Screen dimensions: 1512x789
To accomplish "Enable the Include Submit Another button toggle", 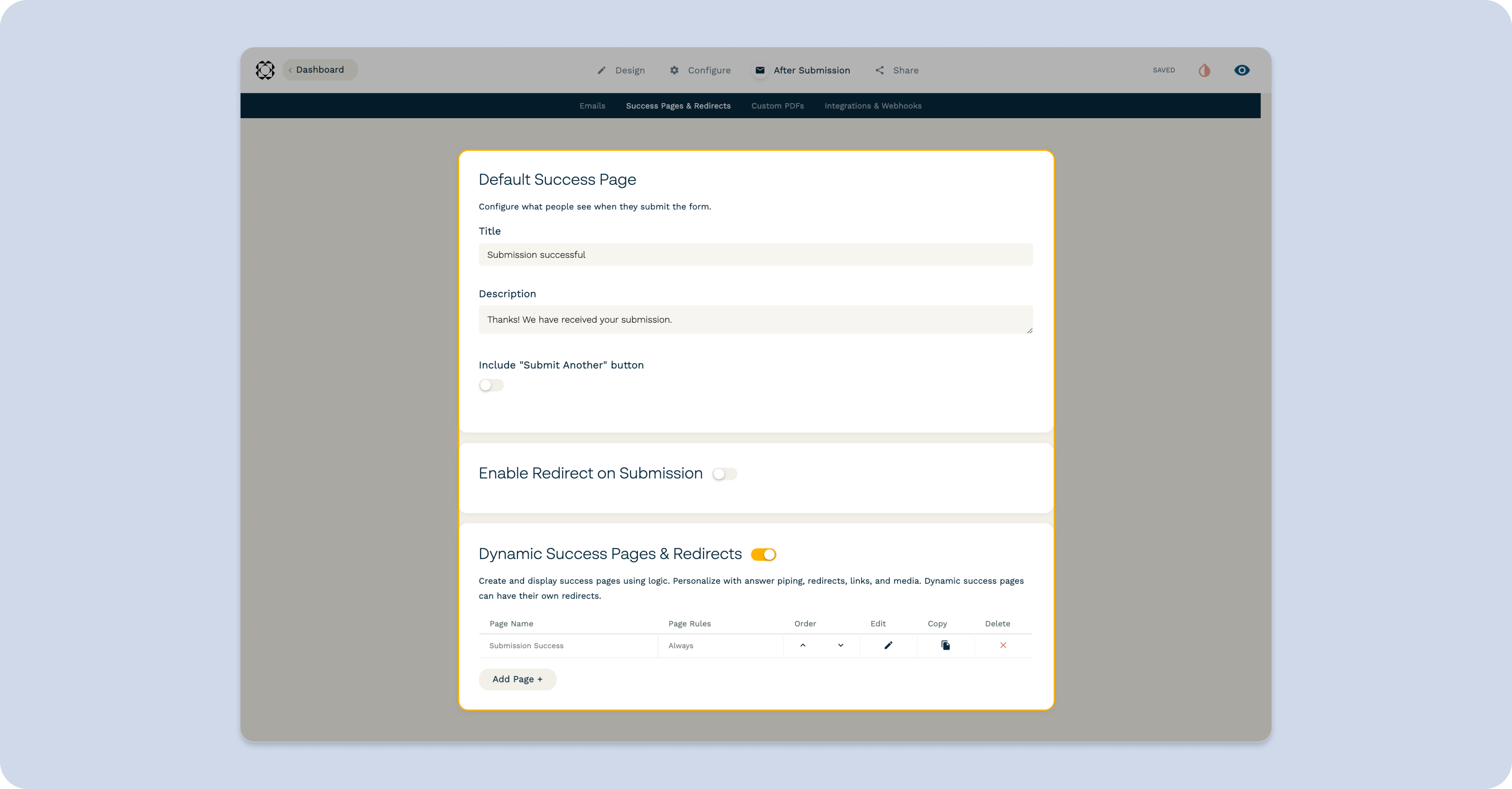I will [x=491, y=385].
